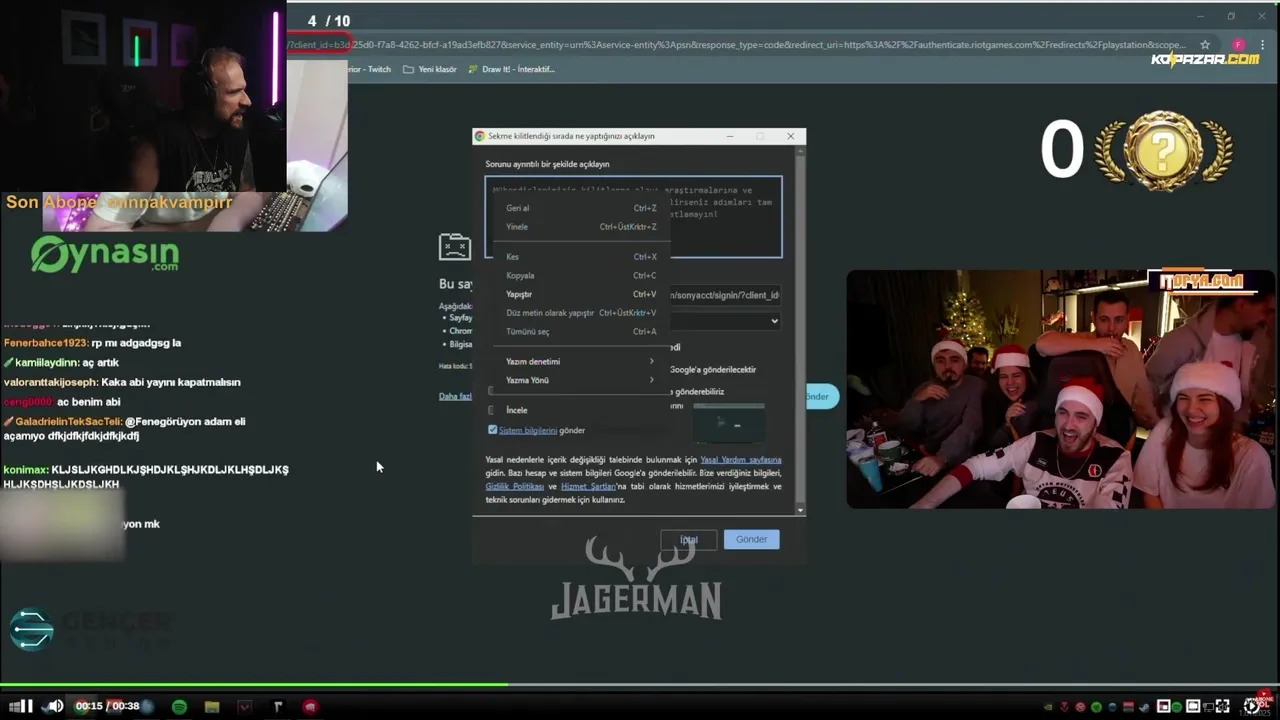Image resolution: width=1280 pixels, height=720 pixels.
Task: Open the Yeni klasör bookmark folder
Action: point(430,69)
